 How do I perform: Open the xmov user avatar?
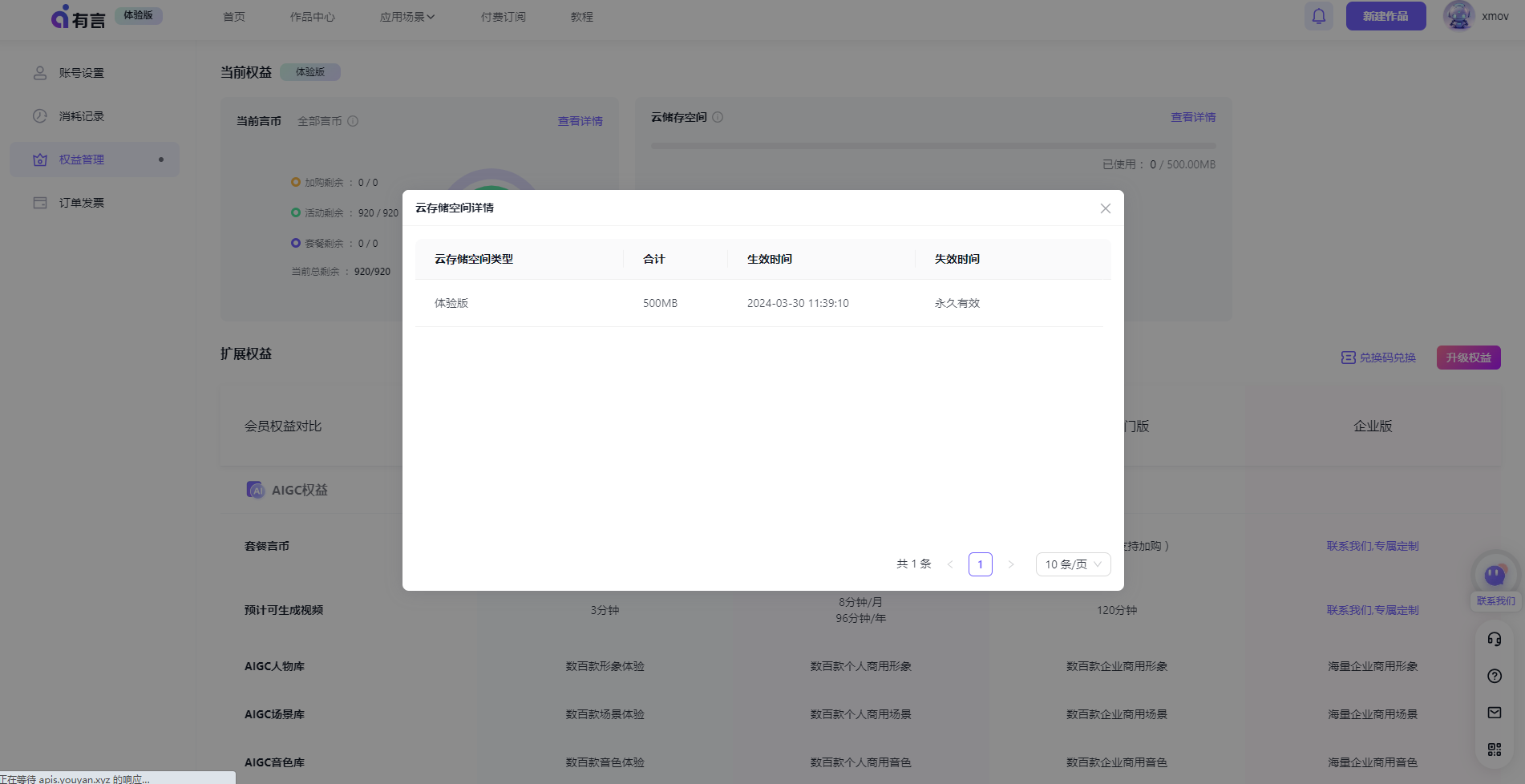pos(1458,16)
